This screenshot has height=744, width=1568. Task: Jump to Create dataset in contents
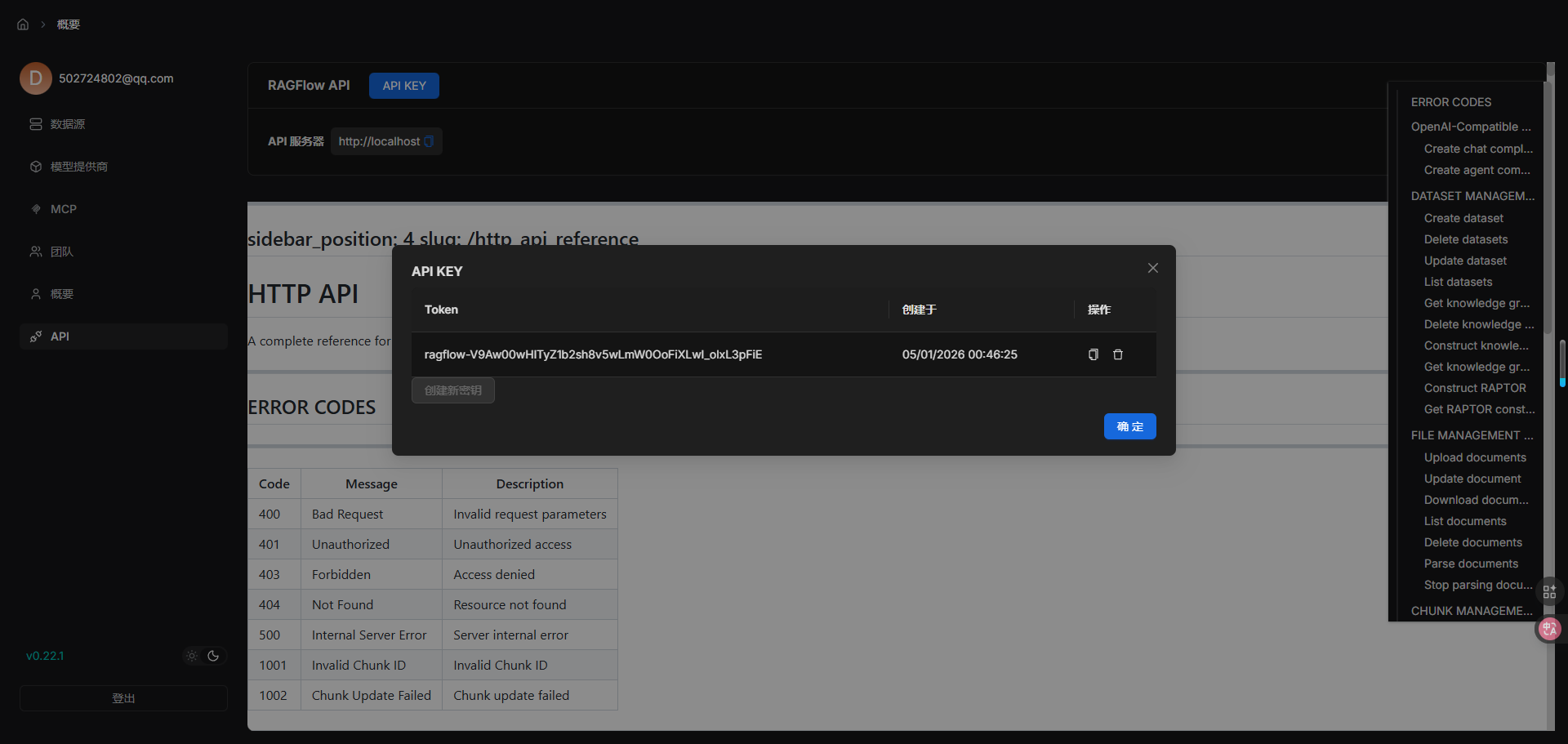(1463, 218)
